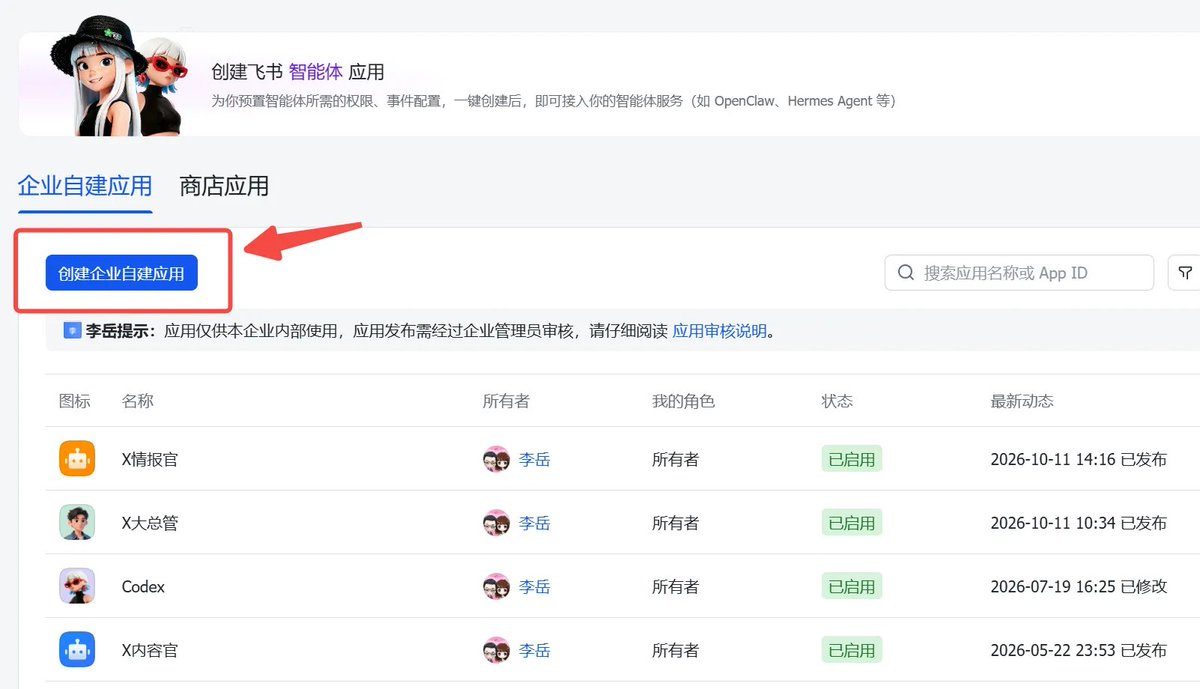Click the banner title 创建飞书 智能体 应用
Image resolution: width=1200 pixels, height=689 pixels.
298,72
